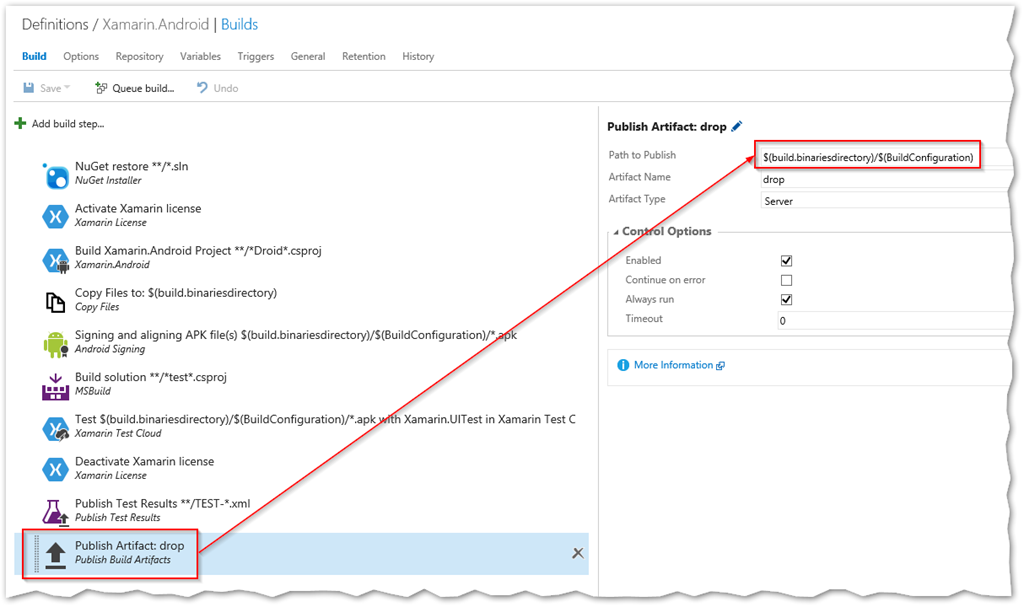Switch to the Variables tab
1024x607 pixels.
coord(200,57)
